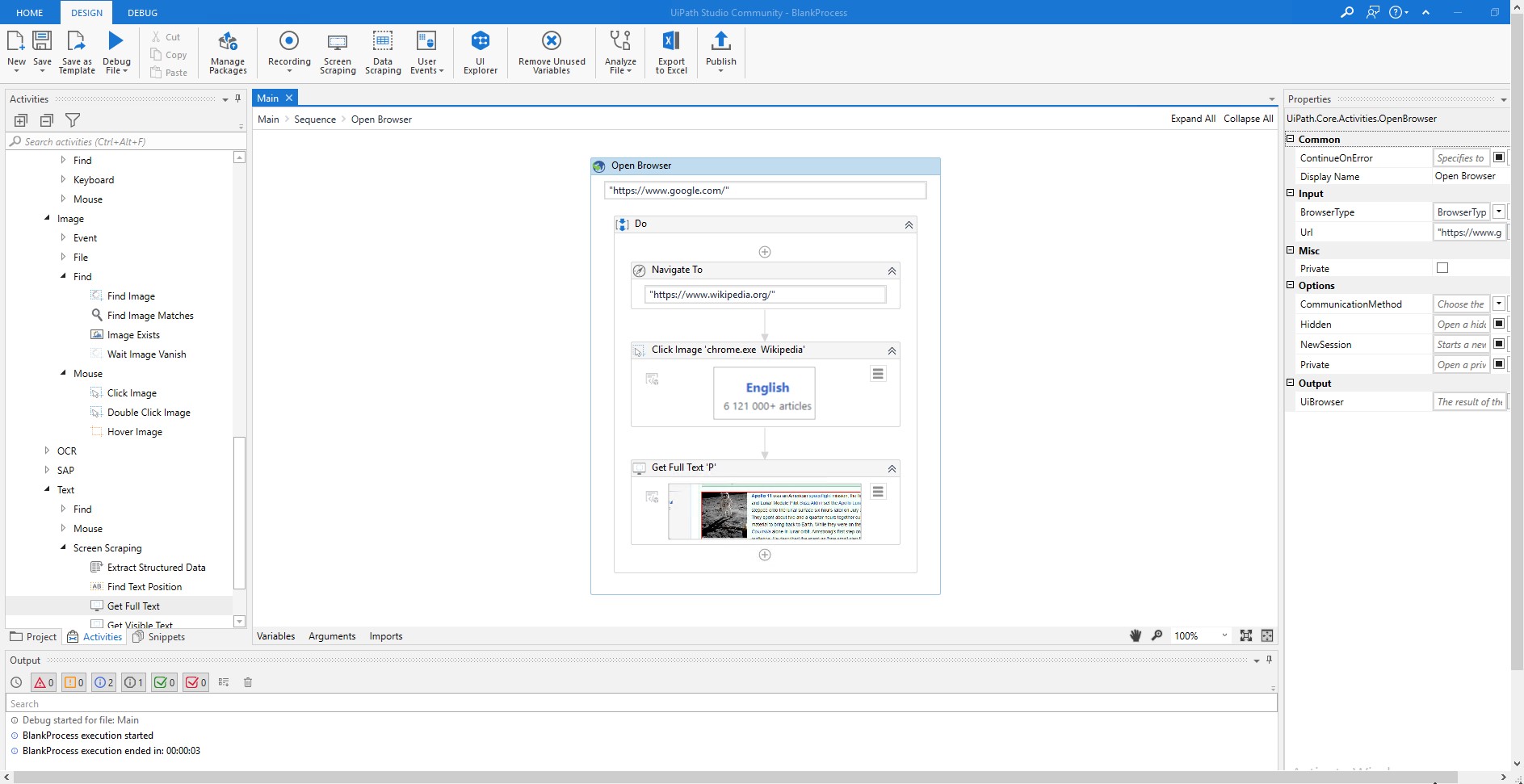The width and height of the screenshot is (1524, 784).
Task: Click search icon in title bar
Action: coord(1347,12)
